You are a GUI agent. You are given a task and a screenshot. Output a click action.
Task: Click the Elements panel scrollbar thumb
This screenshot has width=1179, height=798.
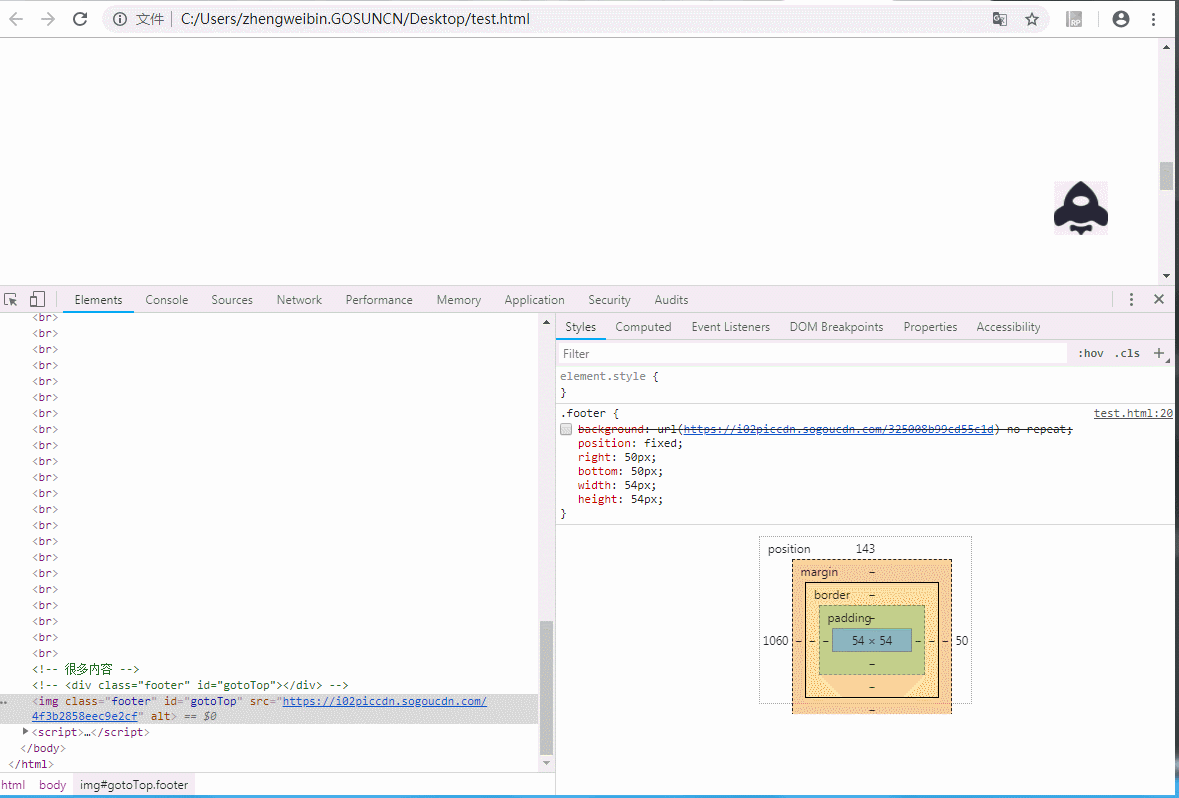[x=547, y=687]
